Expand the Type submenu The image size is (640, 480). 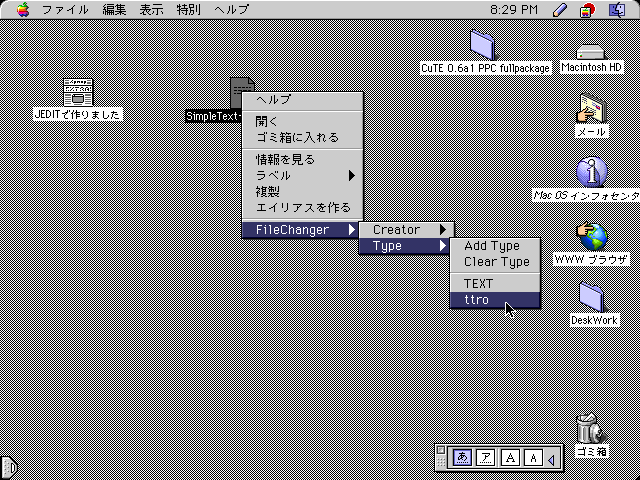coord(404,246)
